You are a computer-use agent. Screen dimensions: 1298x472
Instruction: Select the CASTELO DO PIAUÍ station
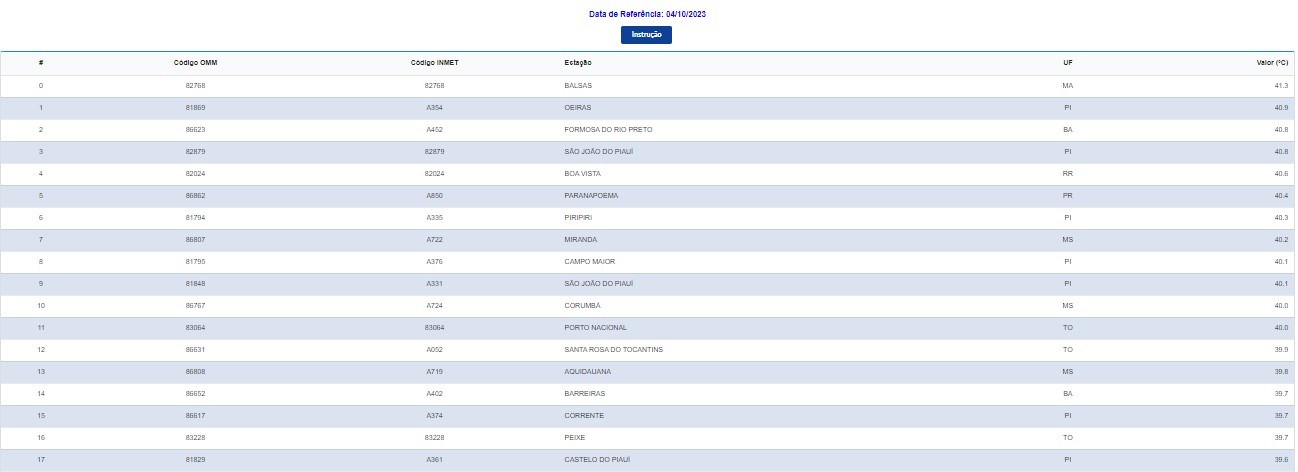[x=598, y=460]
